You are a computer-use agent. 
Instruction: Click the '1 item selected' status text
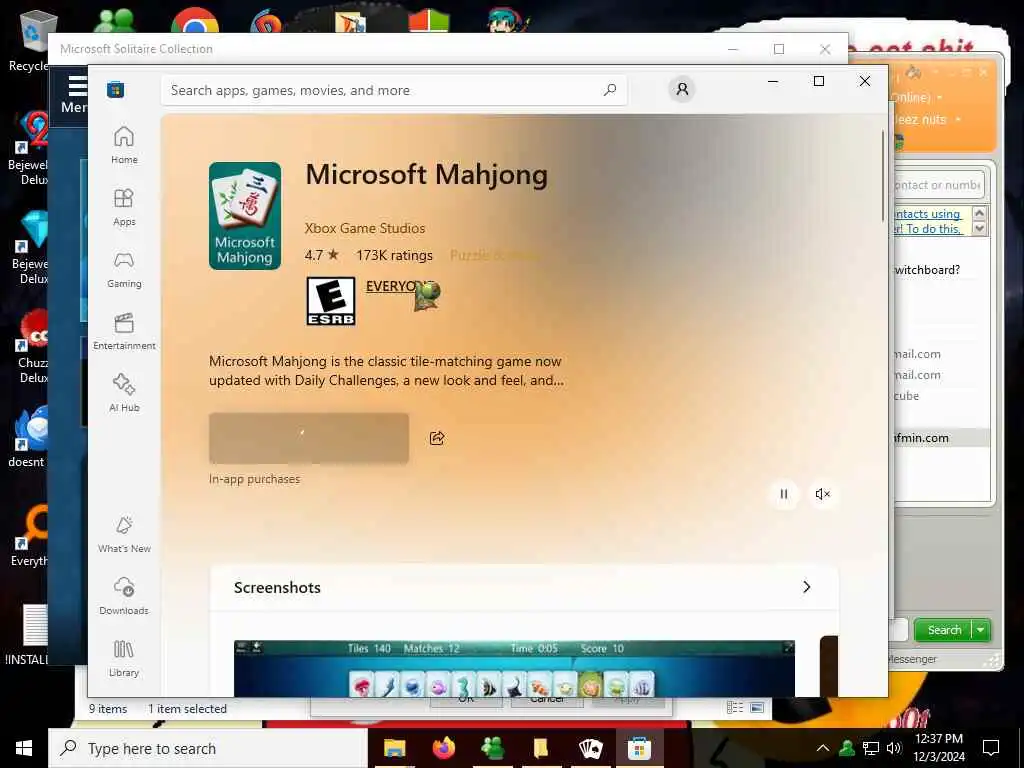187,709
